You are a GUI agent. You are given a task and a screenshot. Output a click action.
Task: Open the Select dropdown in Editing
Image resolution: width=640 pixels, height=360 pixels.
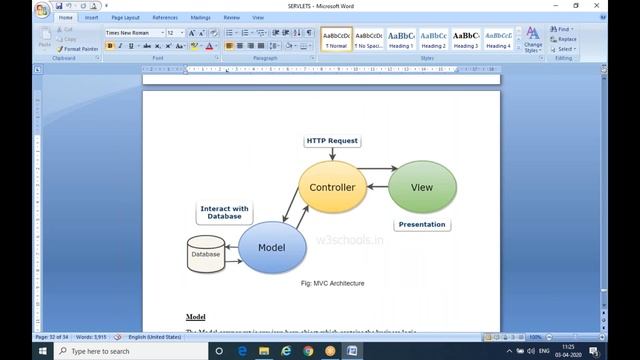pyautogui.click(x=563, y=49)
